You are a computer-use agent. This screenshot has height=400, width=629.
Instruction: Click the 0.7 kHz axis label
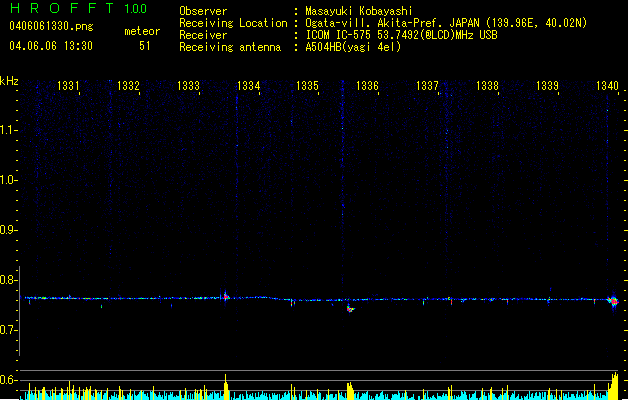tap(8, 330)
